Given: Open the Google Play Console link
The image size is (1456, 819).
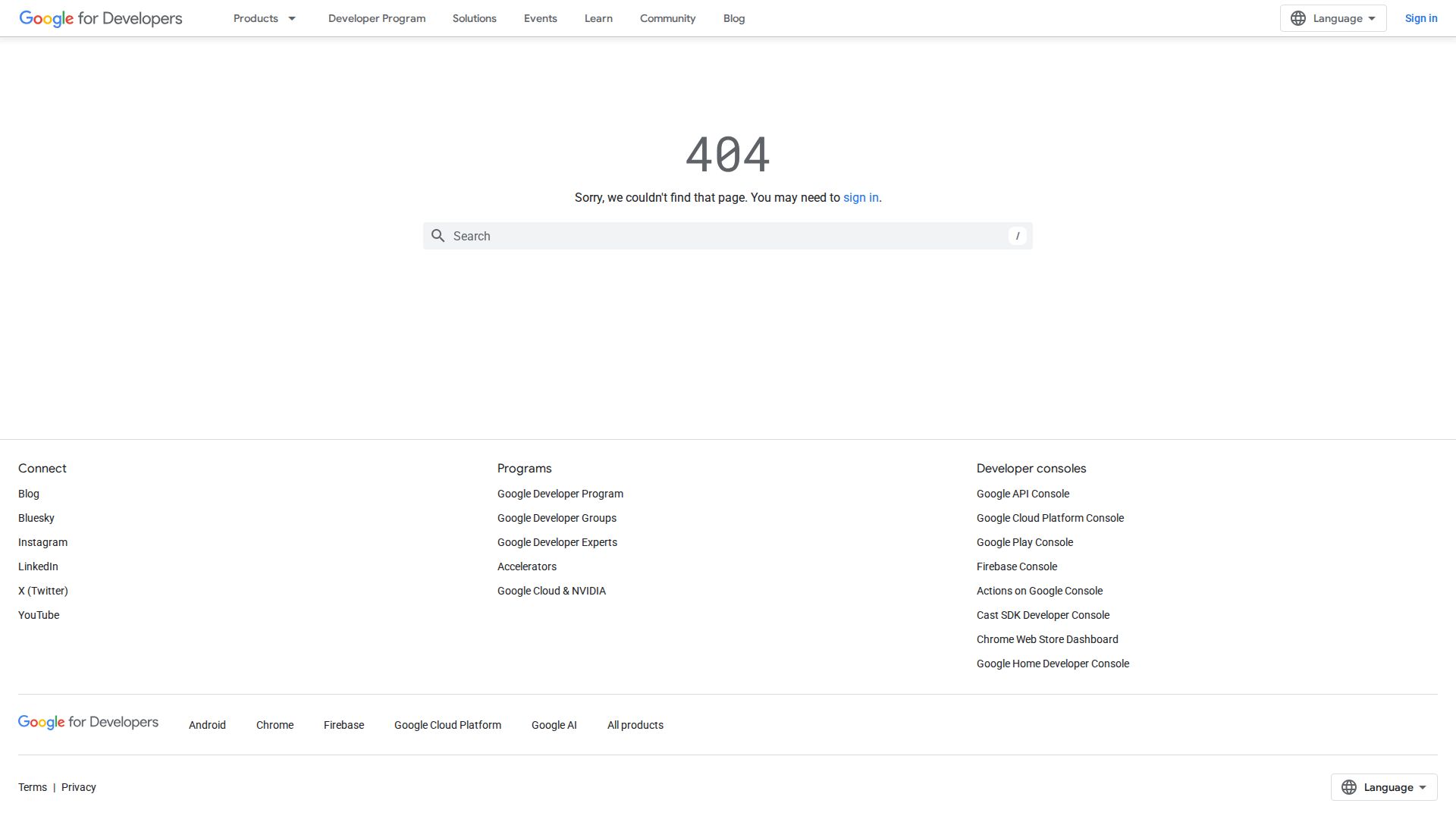Looking at the screenshot, I should pos(1025,542).
